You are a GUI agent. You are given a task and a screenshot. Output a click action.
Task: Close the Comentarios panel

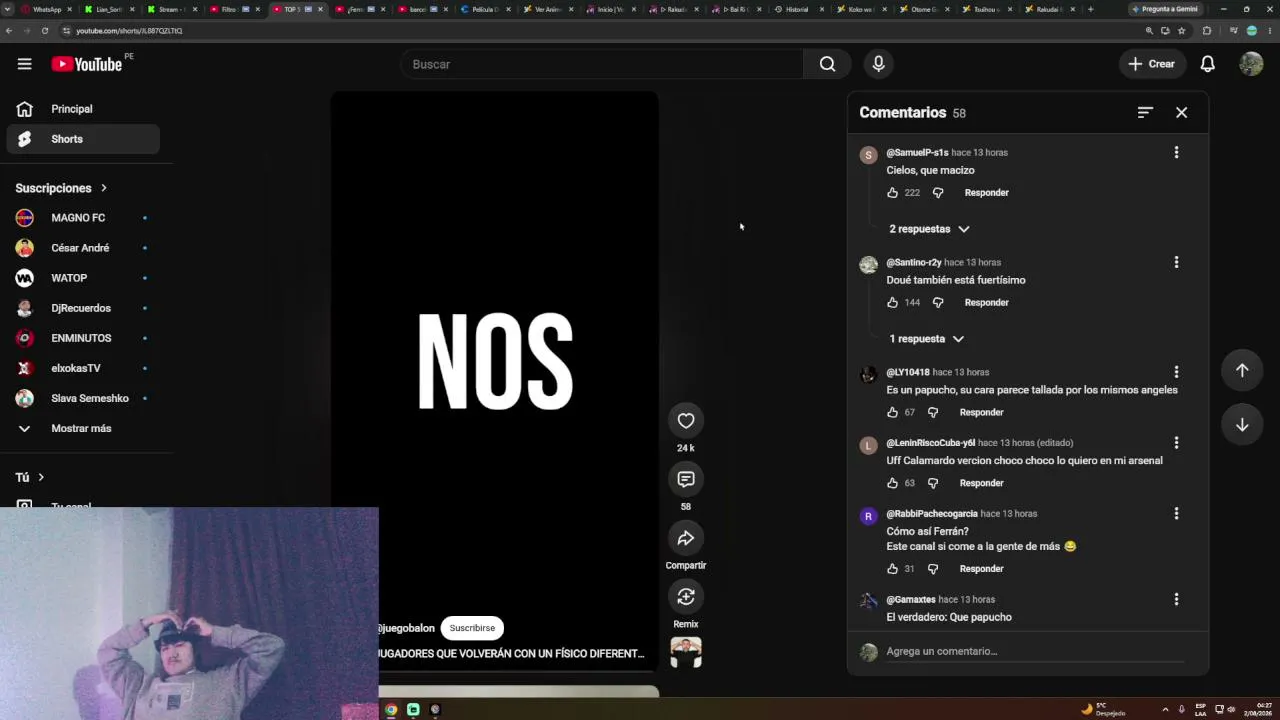pos(1181,113)
